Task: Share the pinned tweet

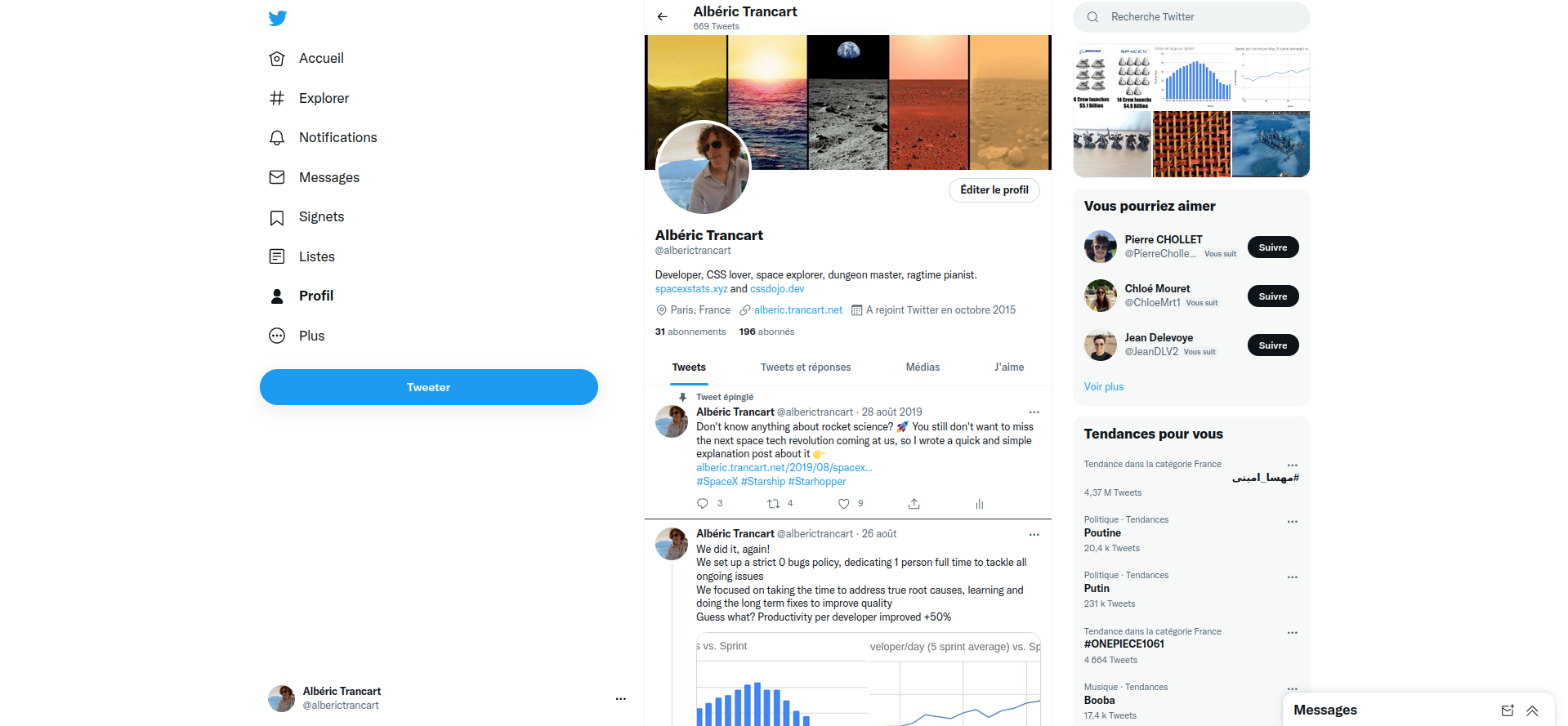Action: (x=914, y=504)
